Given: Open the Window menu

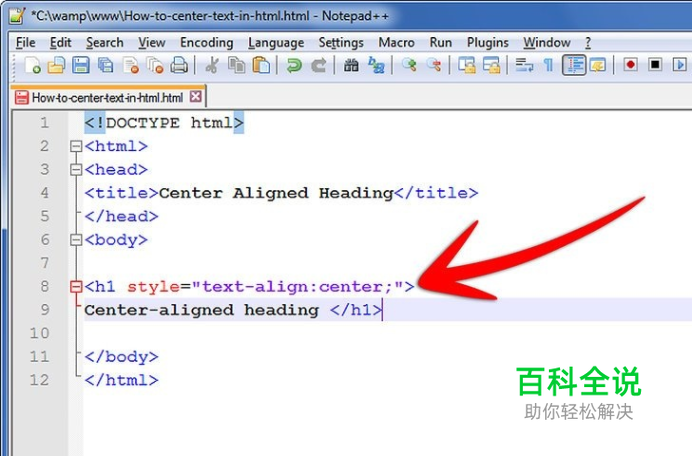Looking at the screenshot, I should tap(547, 42).
